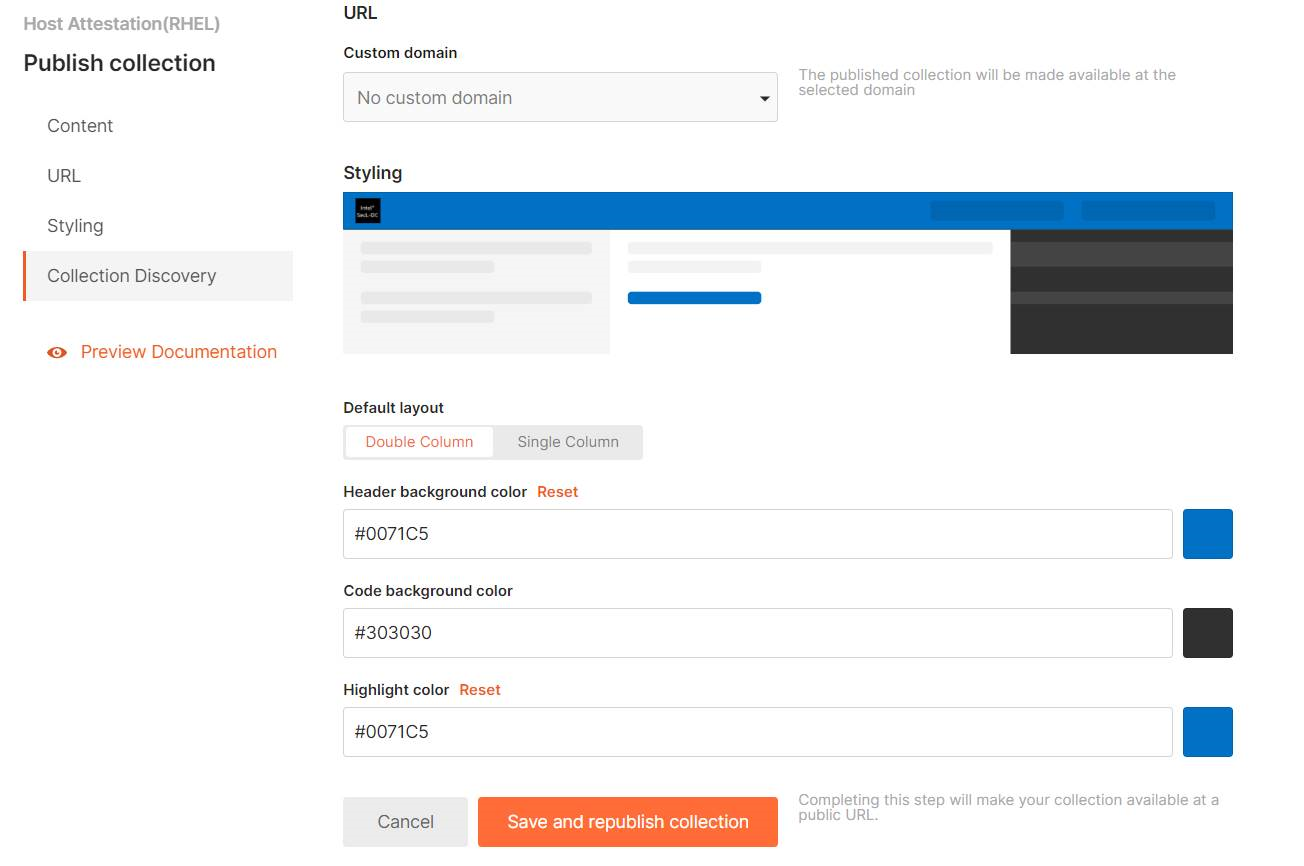
Task: Switch layout to Single Column
Action: [567, 441]
